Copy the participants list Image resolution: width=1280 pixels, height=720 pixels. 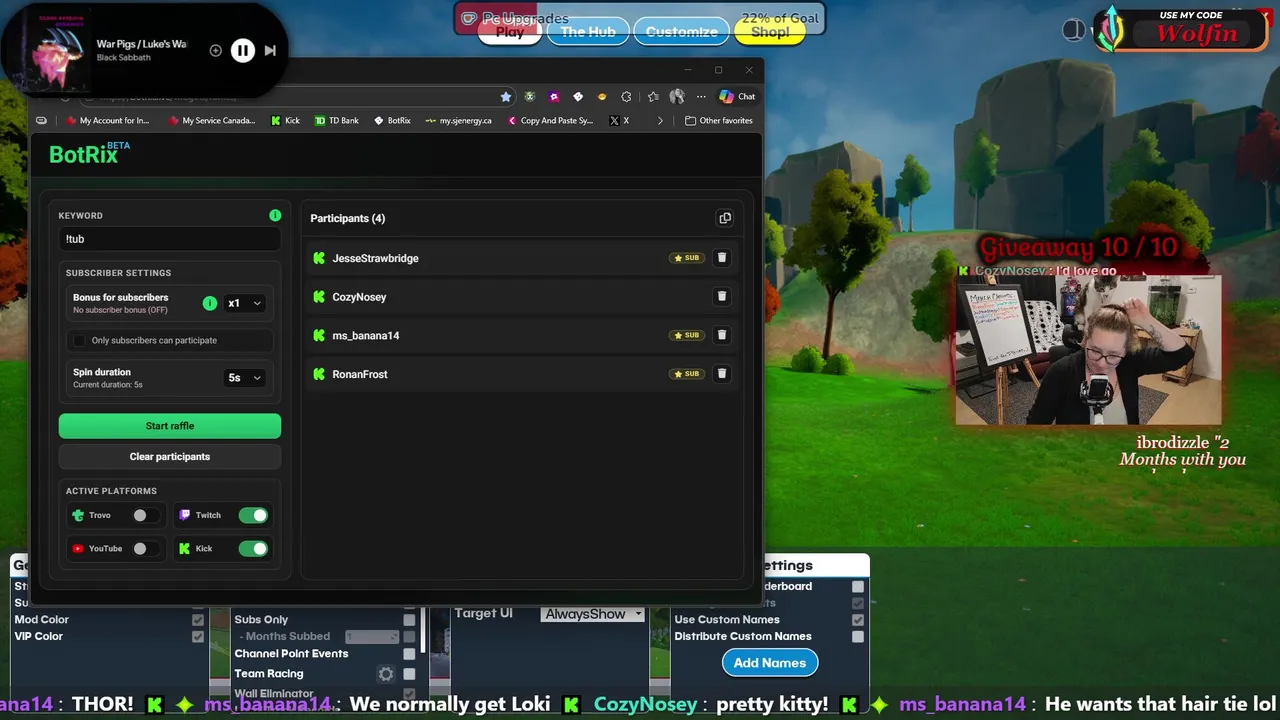[725, 218]
